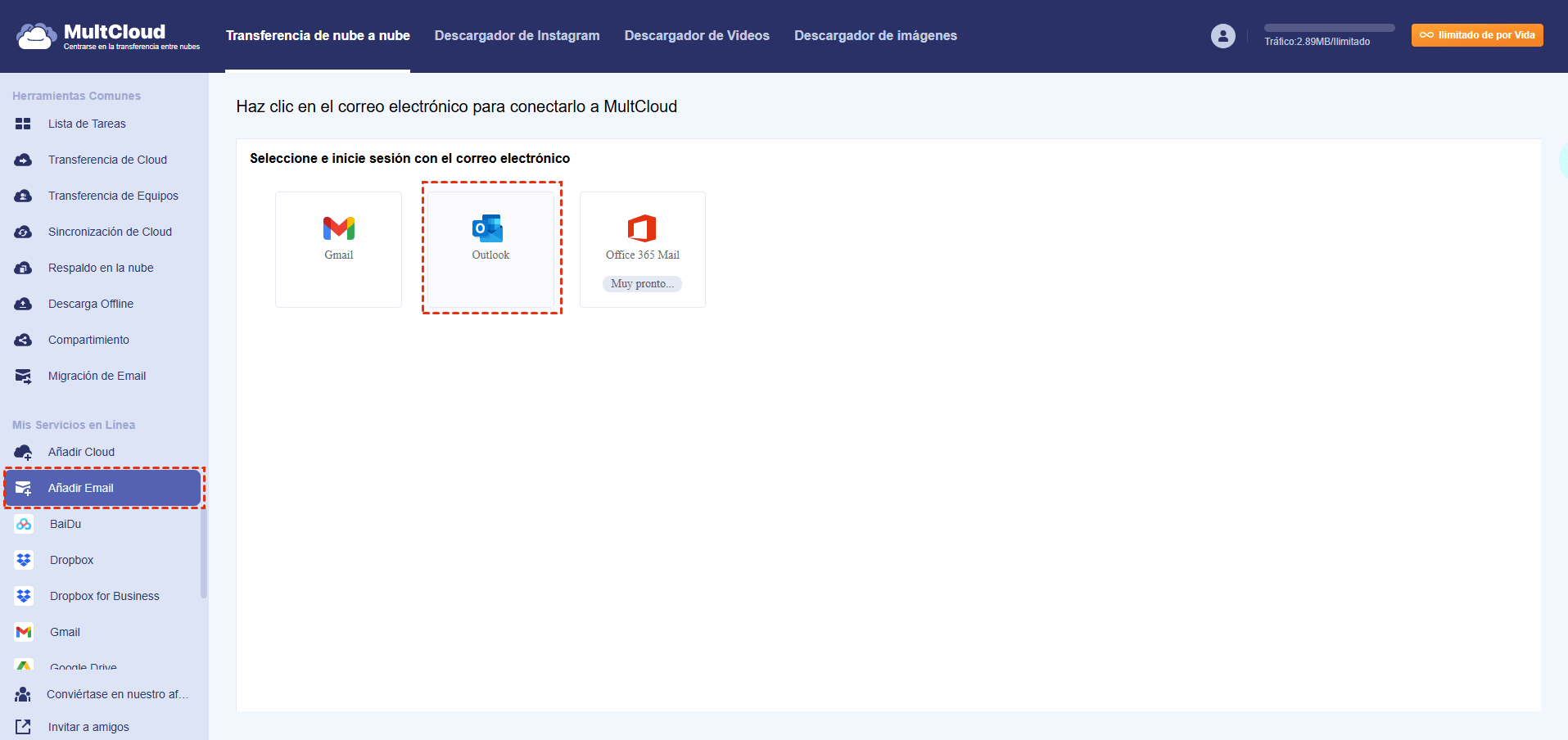Image resolution: width=1568 pixels, height=740 pixels.
Task: Click the Dropbox for Business icon
Action: click(x=24, y=596)
